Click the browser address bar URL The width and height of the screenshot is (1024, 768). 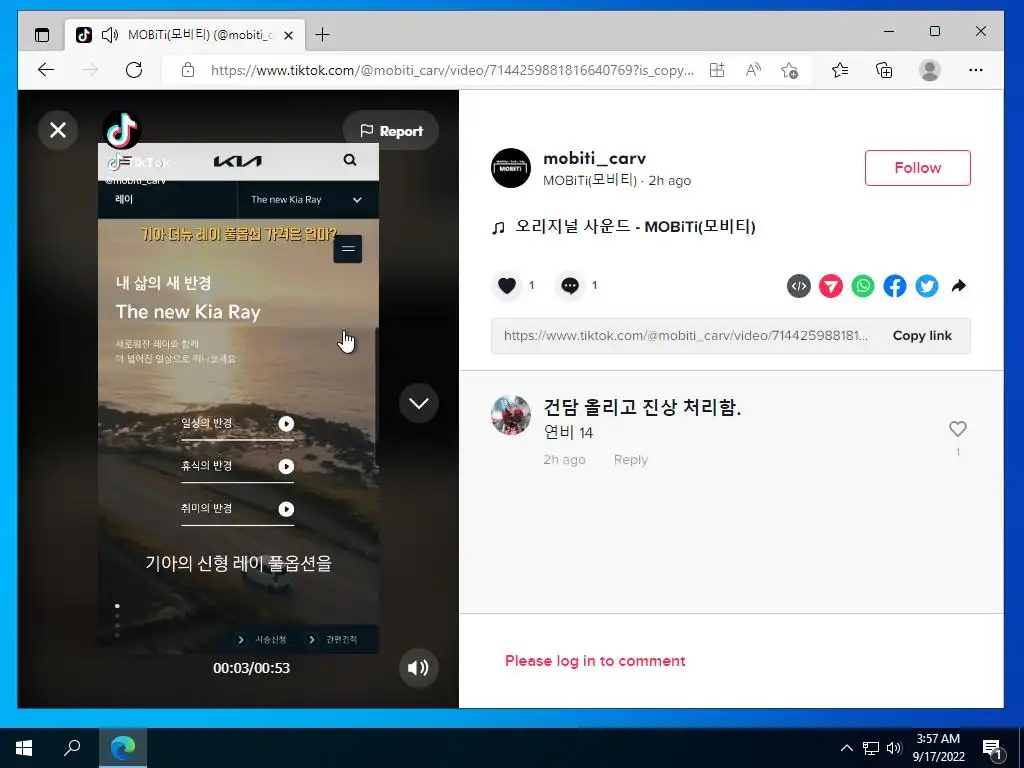click(x=452, y=71)
